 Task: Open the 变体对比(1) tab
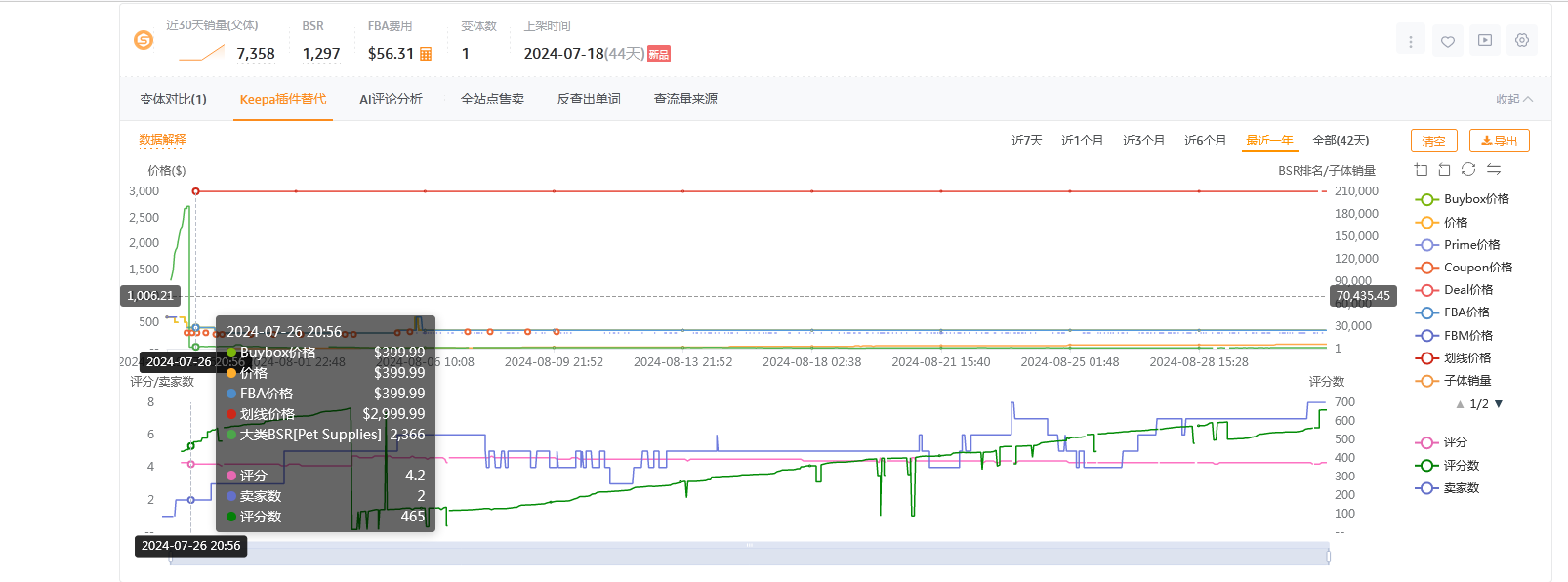click(173, 100)
